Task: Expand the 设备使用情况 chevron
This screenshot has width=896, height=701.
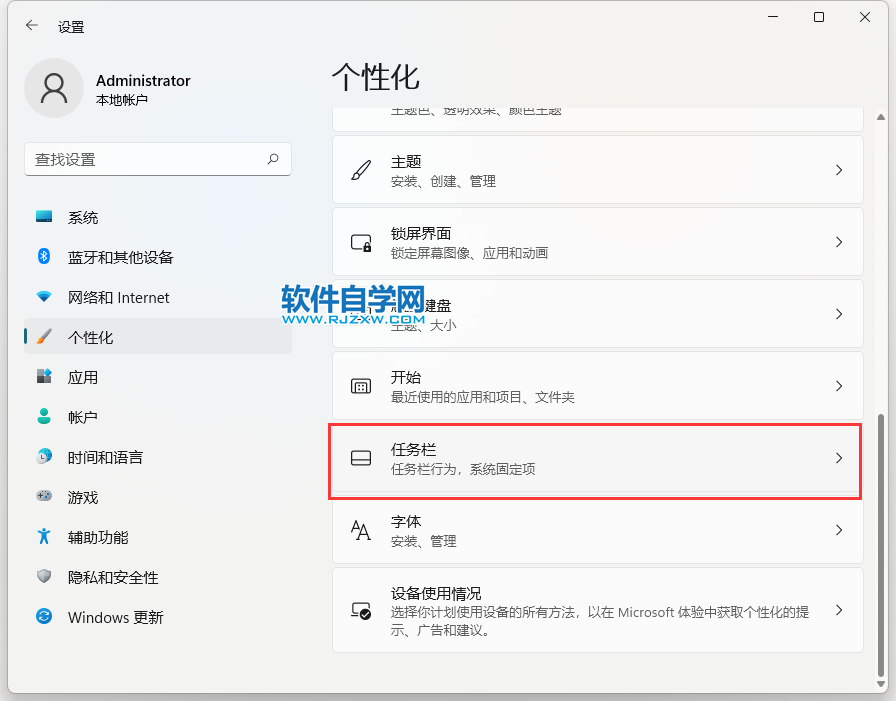Action: (x=839, y=610)
